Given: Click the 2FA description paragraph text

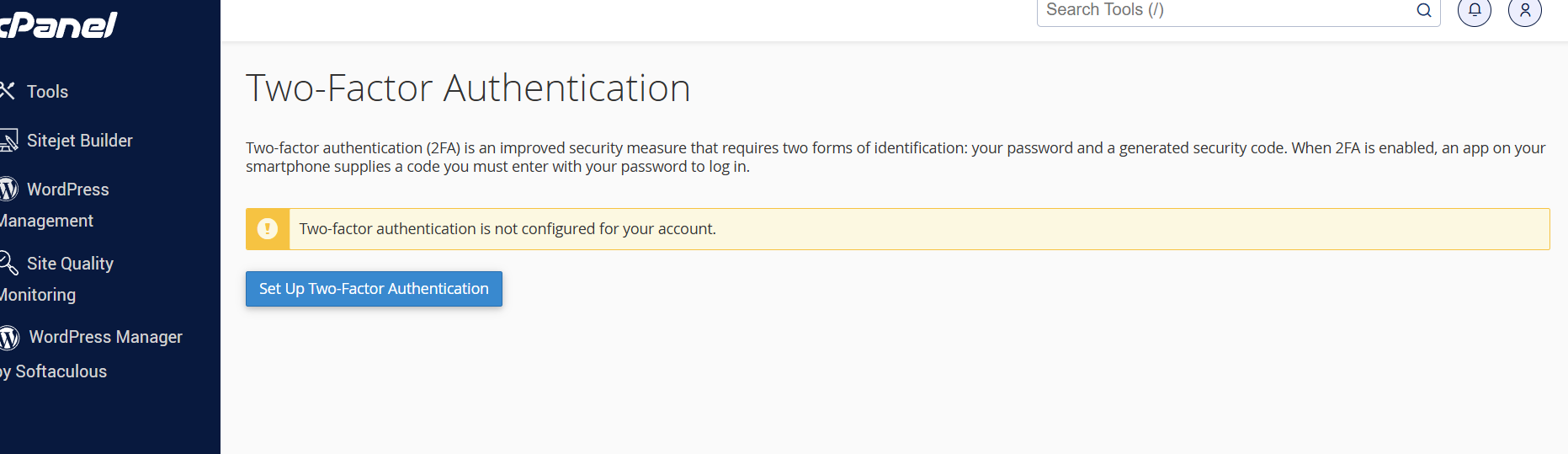Looking at the screenshot, I should 896,157.
